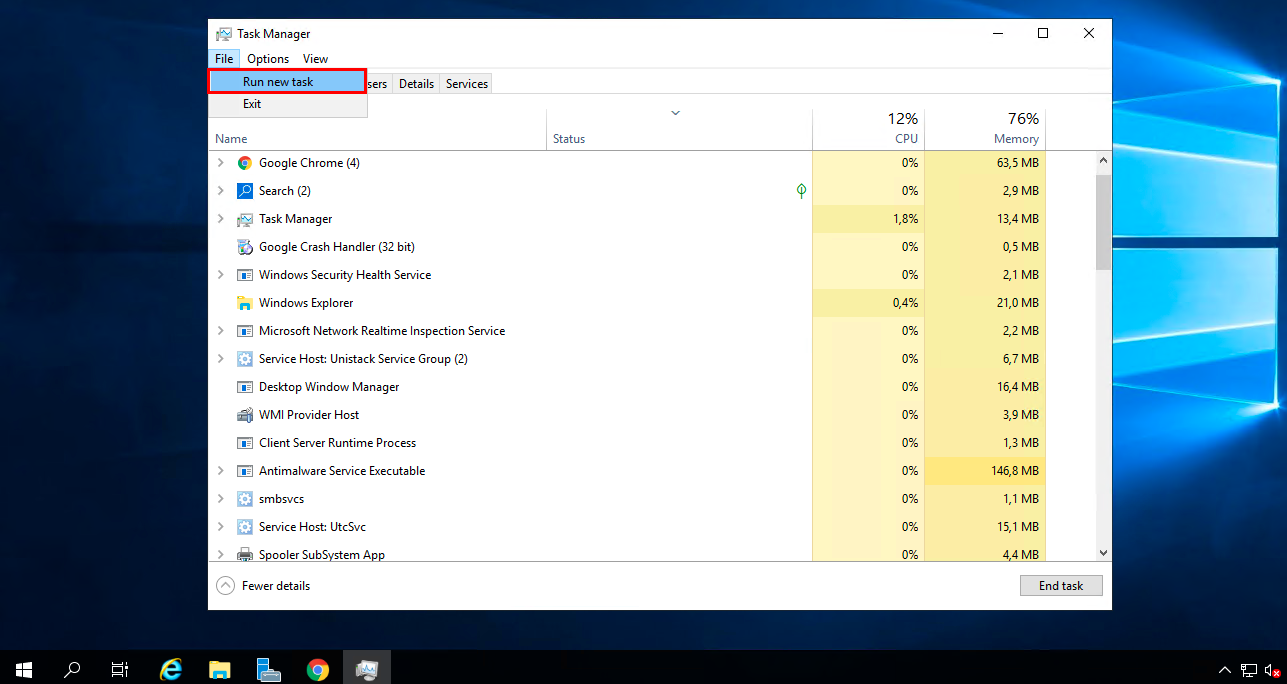Viewport: 1287px width, 684px height.
Task: Click the WMI Provider Host icon
Action: click(245, 415)
